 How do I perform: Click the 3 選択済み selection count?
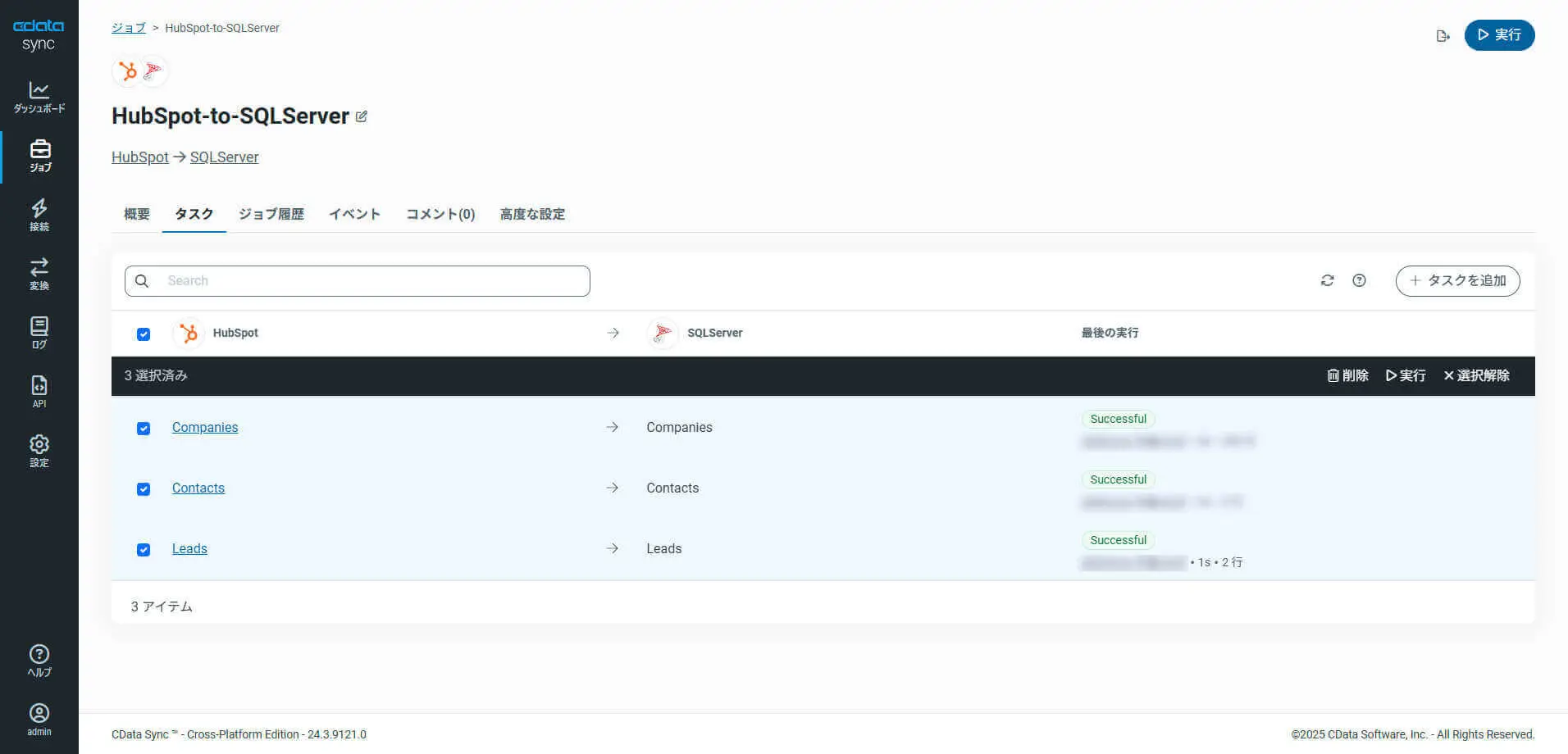pos(156,375)
